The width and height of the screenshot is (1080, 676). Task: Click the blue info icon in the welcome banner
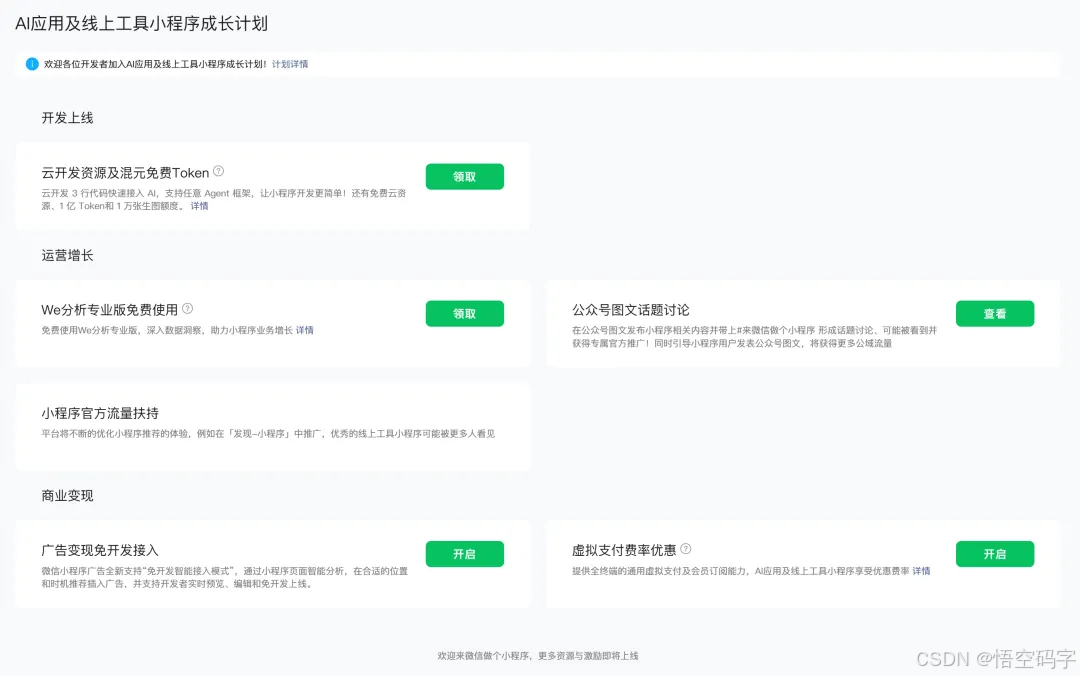[32, 64]
